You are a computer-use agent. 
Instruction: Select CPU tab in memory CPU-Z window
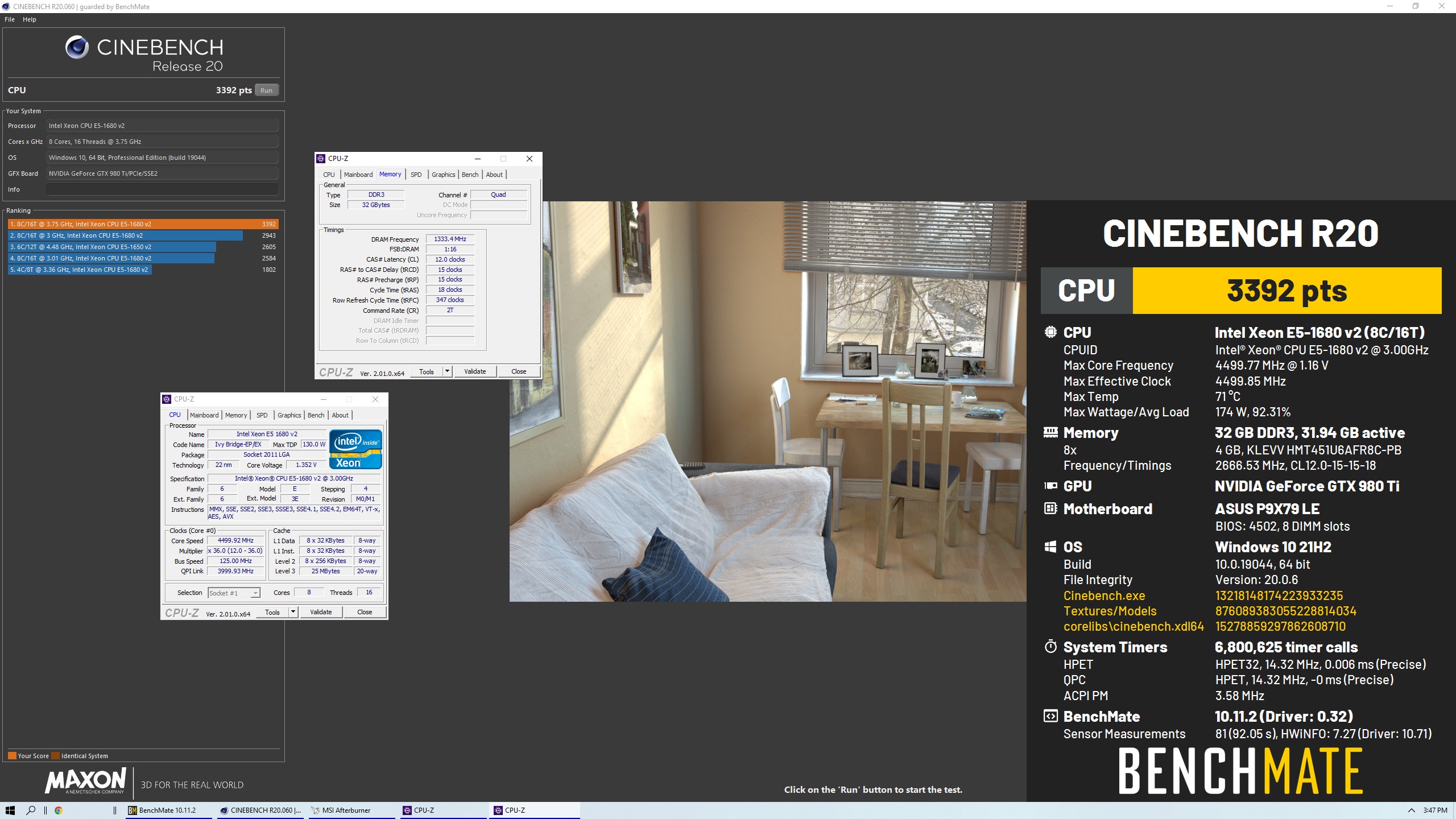[x=329, y=175]
